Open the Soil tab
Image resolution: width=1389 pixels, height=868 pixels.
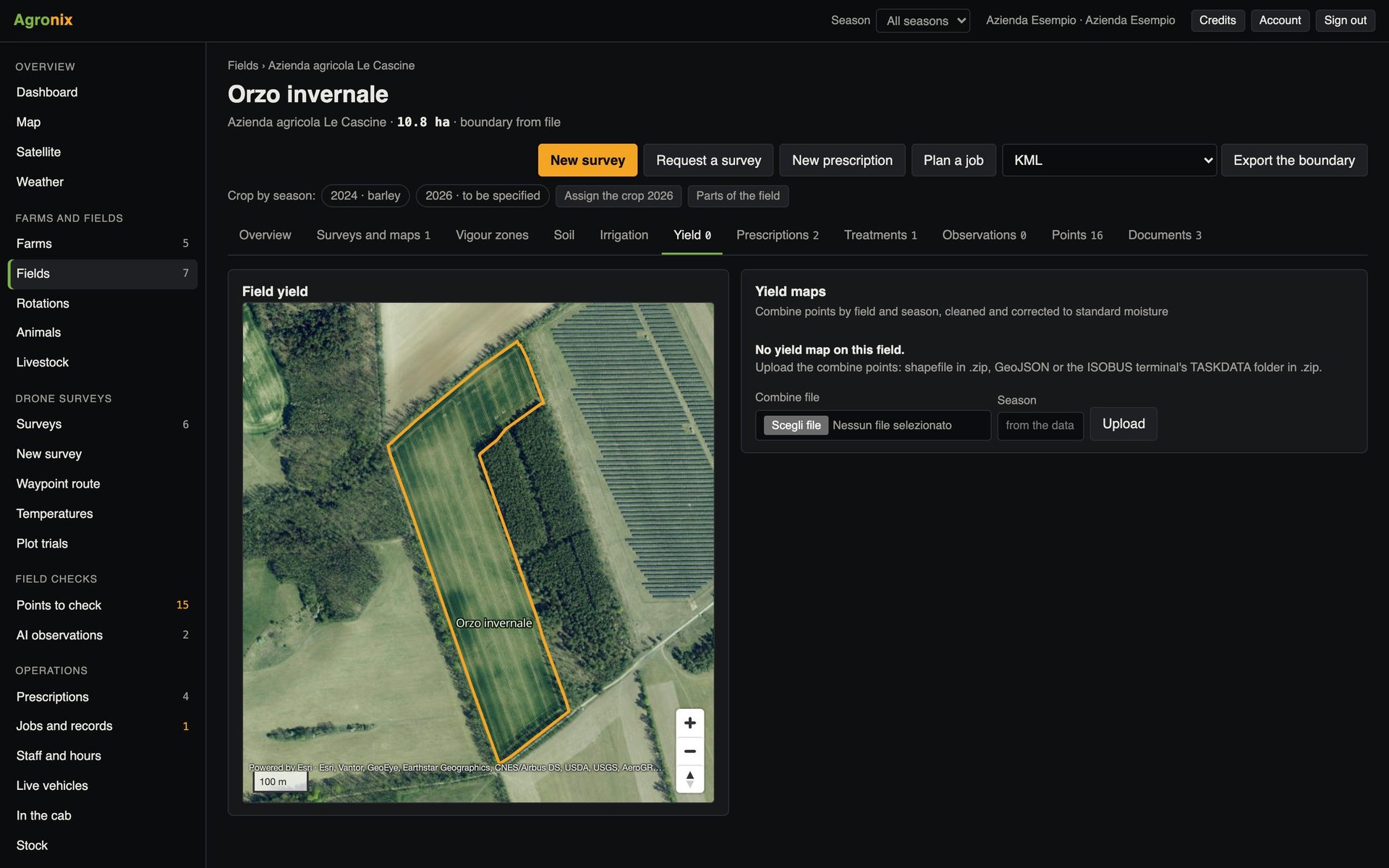tap(564, 235)
